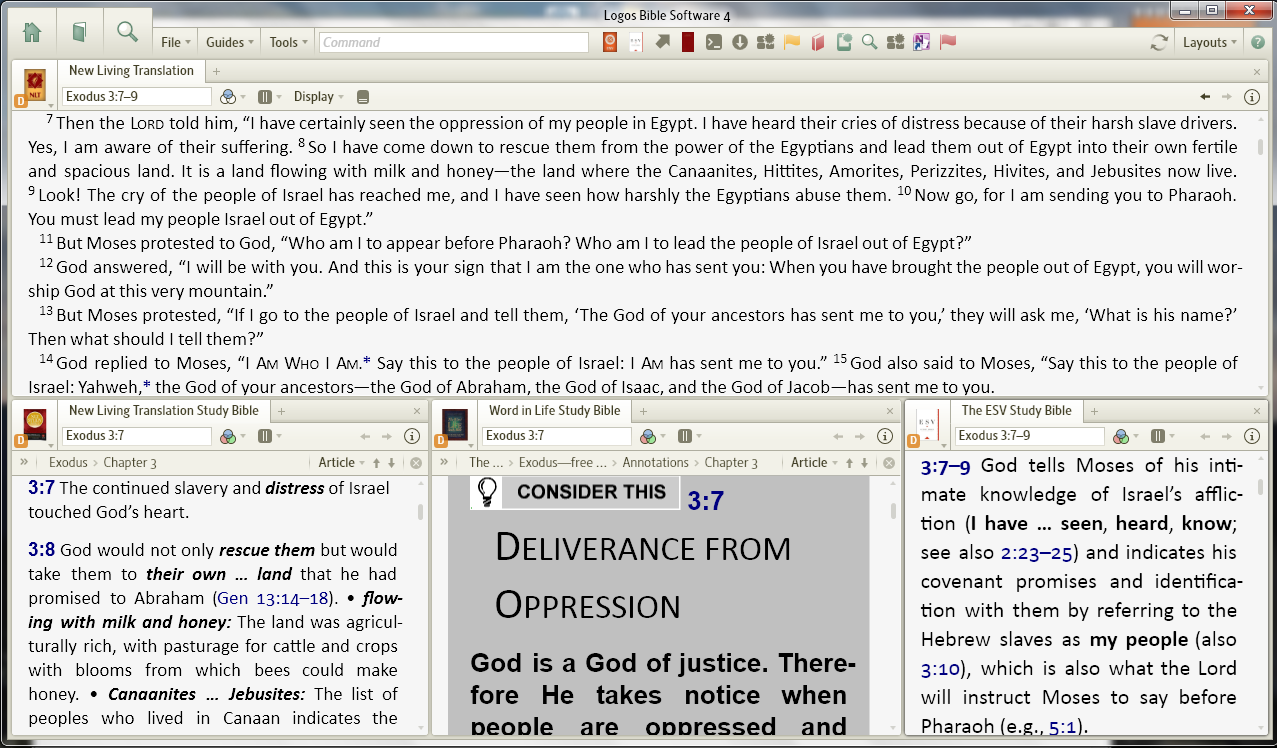The width and height of the screenshot is (1277, 748).
Task: Open info icon in Word in Life panel
Action: [885, 436]
